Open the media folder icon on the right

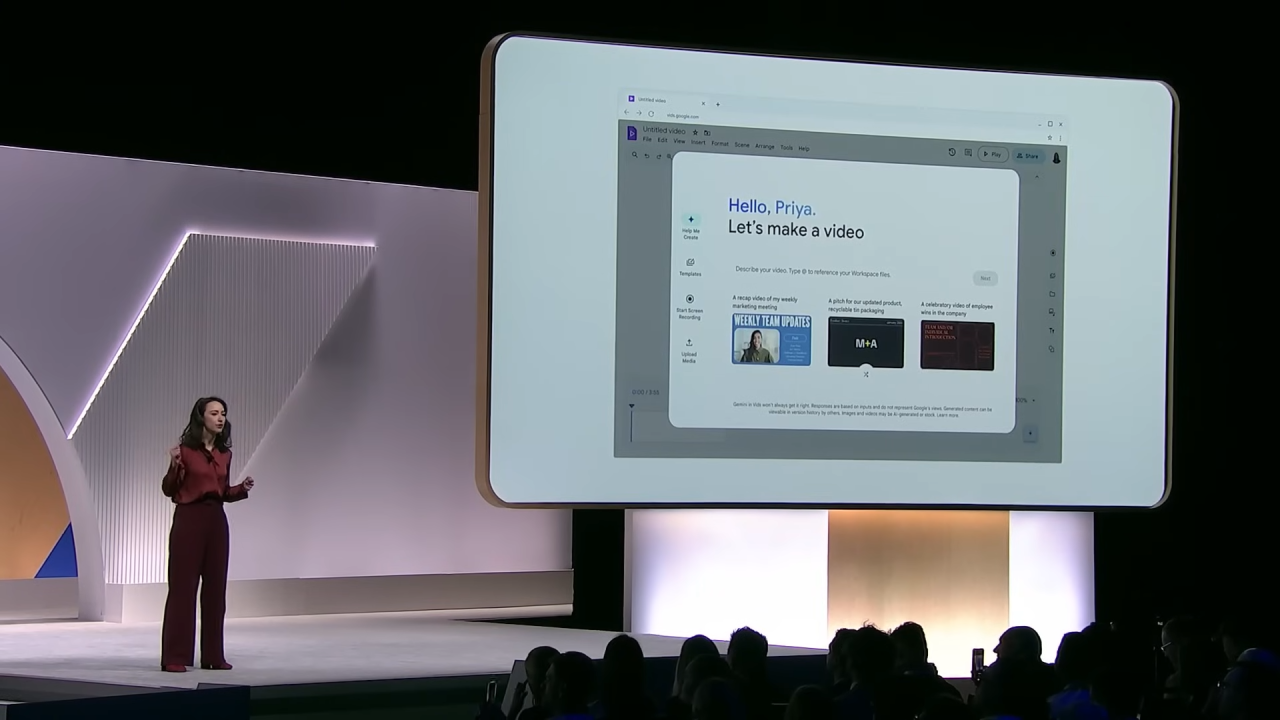1051,294
